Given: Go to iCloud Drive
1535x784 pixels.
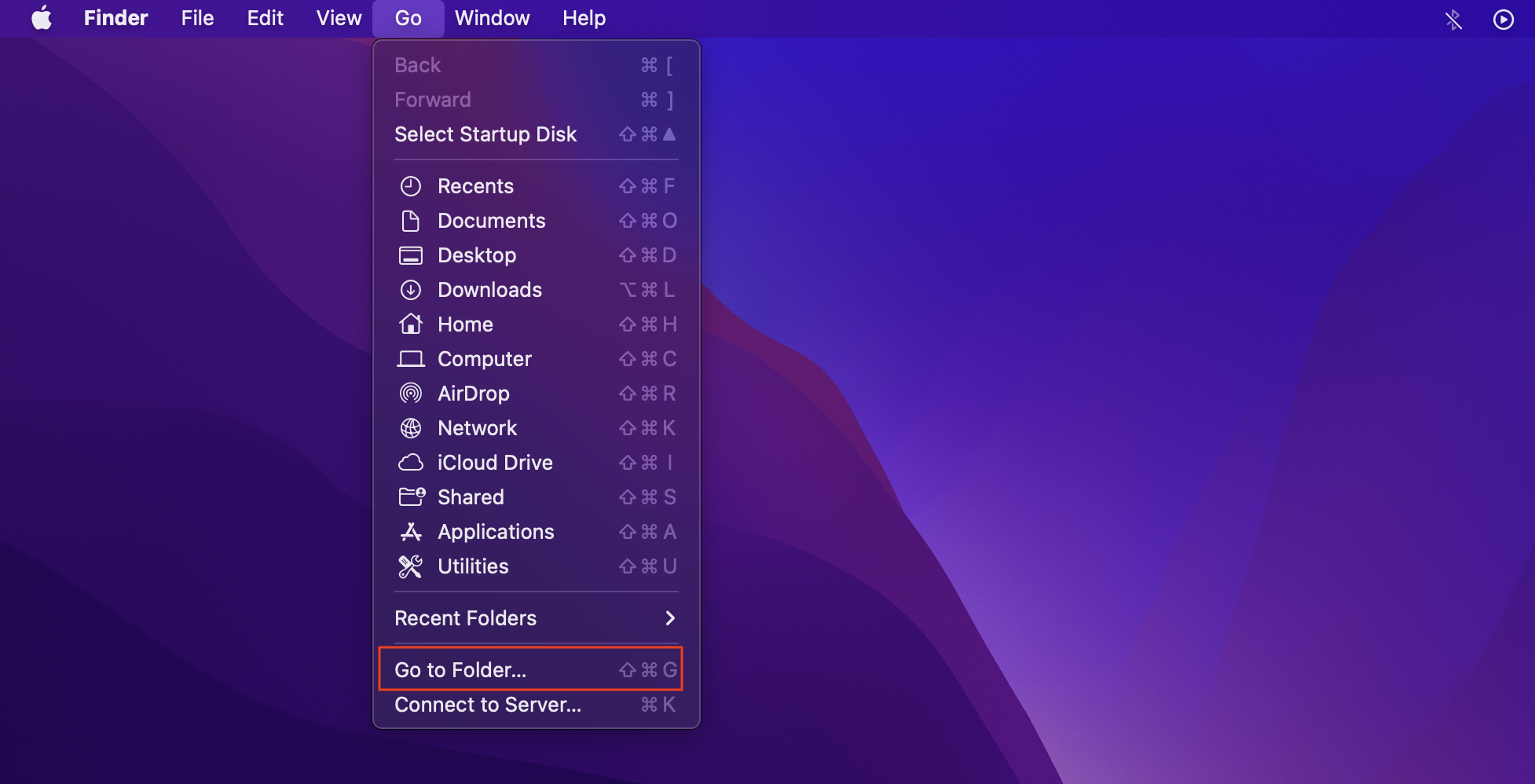Looking at the screenshot, I should click(x=537, y=463).
